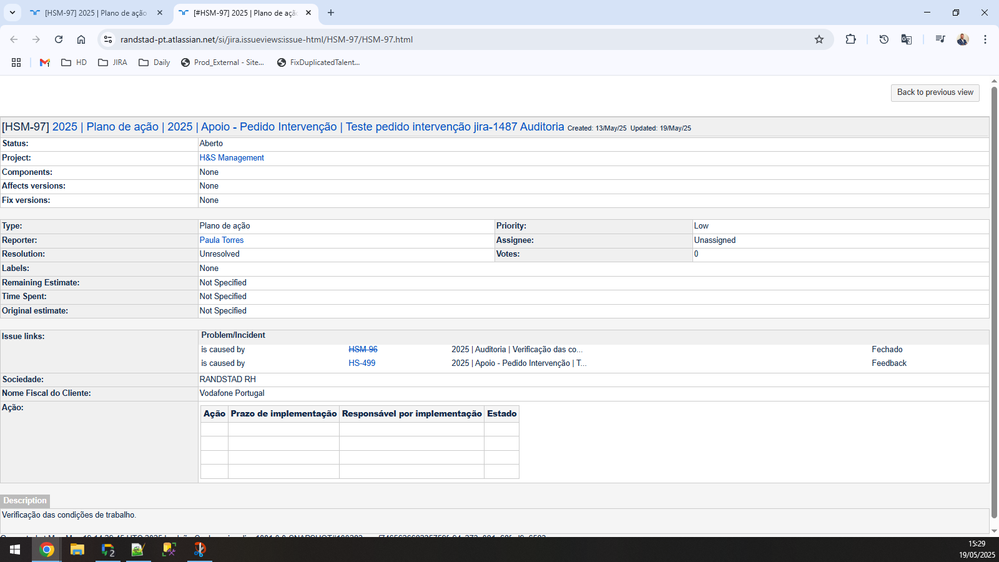Open the Daily bookmarks folder
The height and width of the screenshot is (562, 999).
(154, 62)
